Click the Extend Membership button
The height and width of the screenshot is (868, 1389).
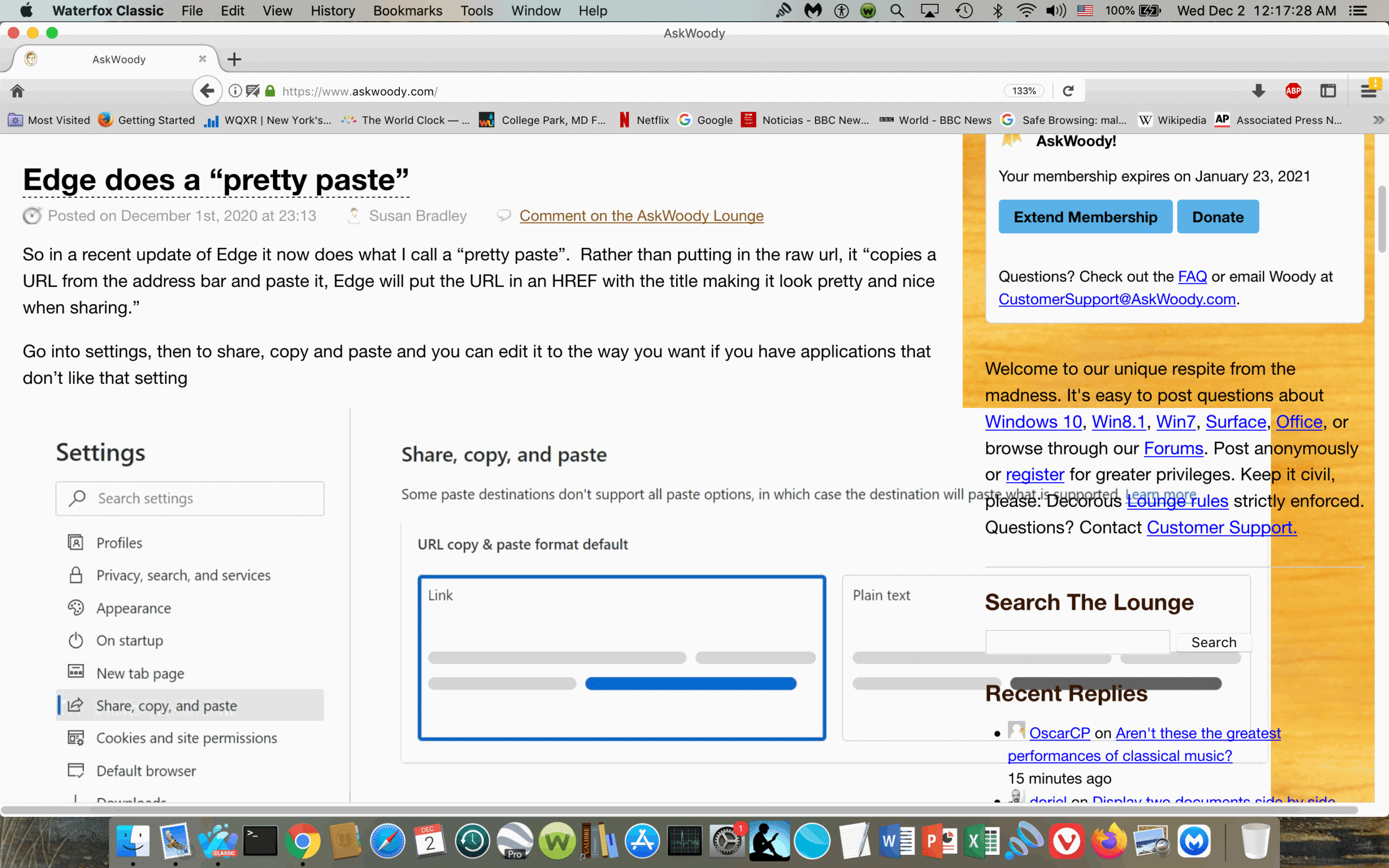tap(1085, 217)
